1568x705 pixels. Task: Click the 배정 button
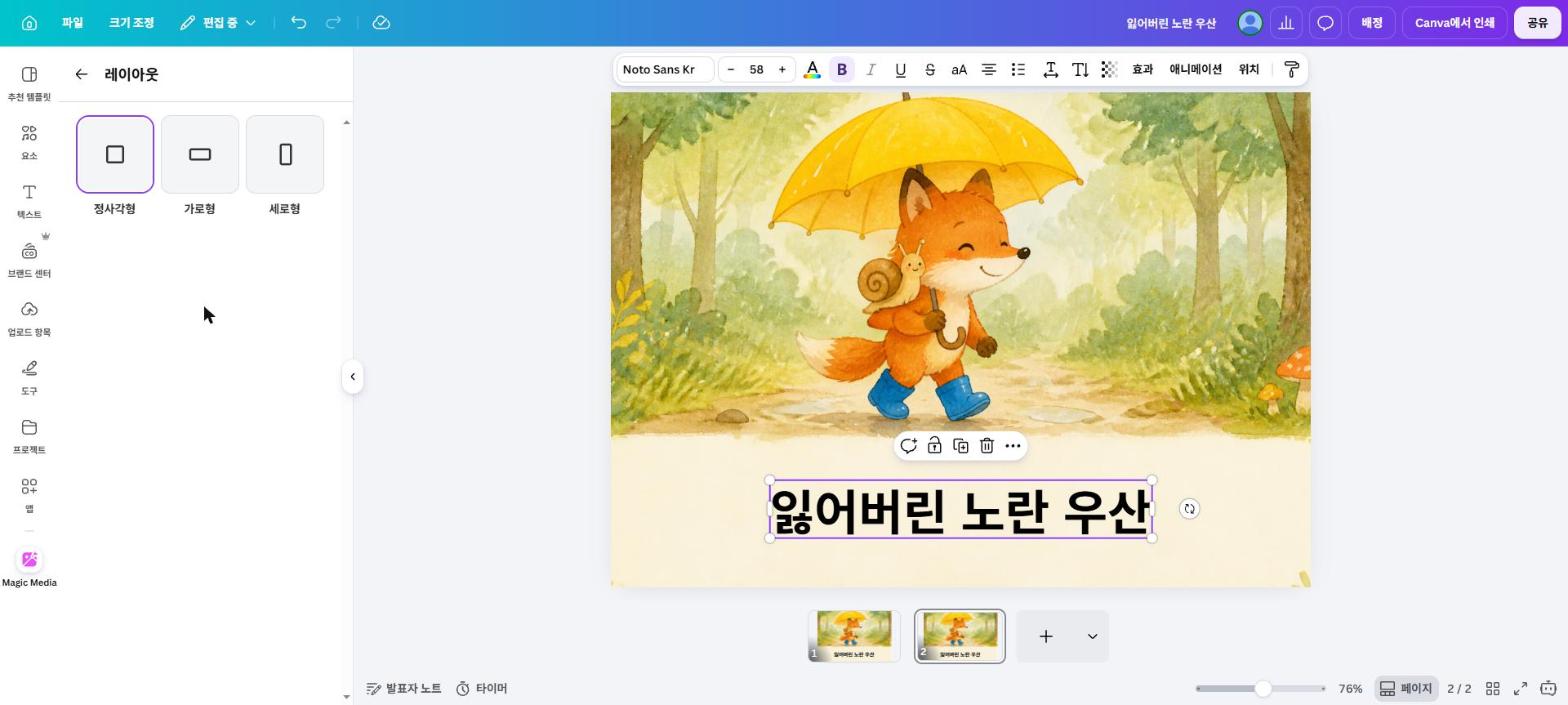coord(1372,23)
